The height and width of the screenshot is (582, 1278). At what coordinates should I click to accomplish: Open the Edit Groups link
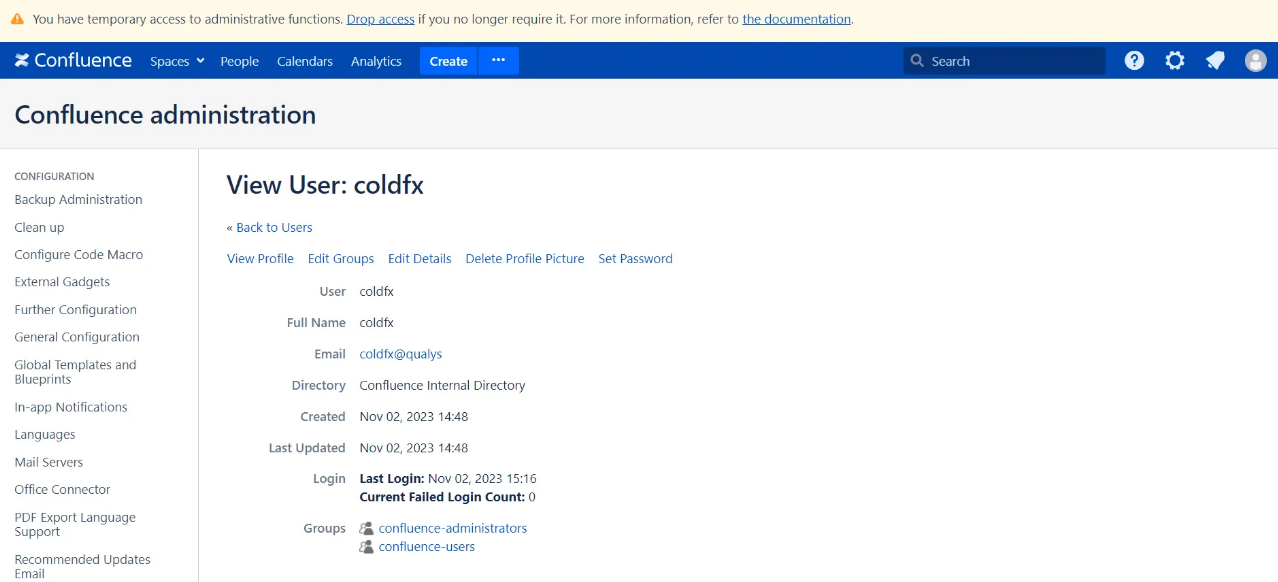coord(341,258)
